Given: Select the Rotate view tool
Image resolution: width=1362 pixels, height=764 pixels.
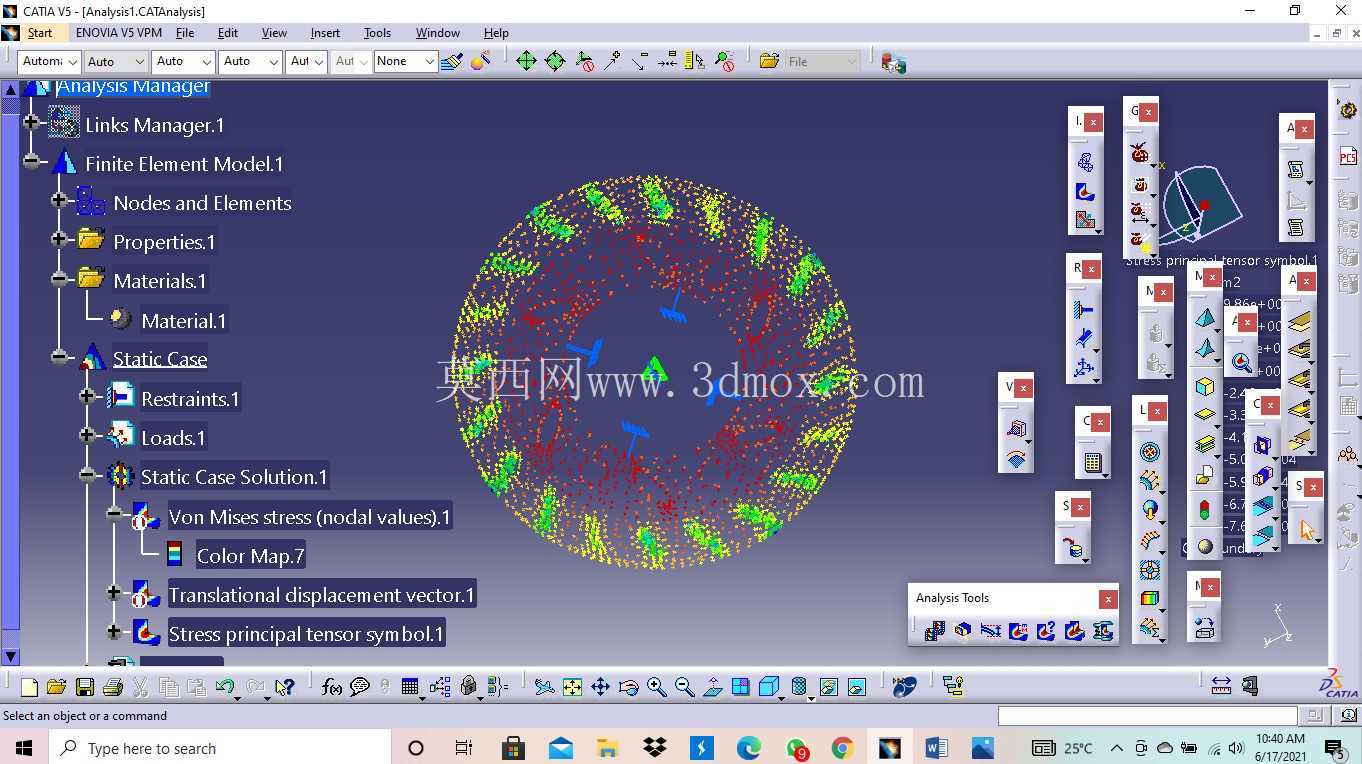Looking at the screenshot, I should (628, 687).
